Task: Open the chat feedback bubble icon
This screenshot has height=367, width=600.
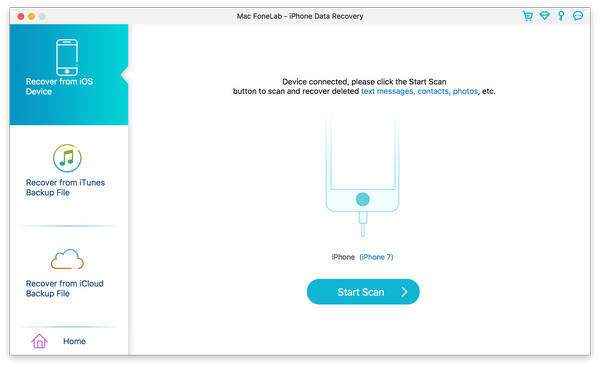Action: point(578,16)
